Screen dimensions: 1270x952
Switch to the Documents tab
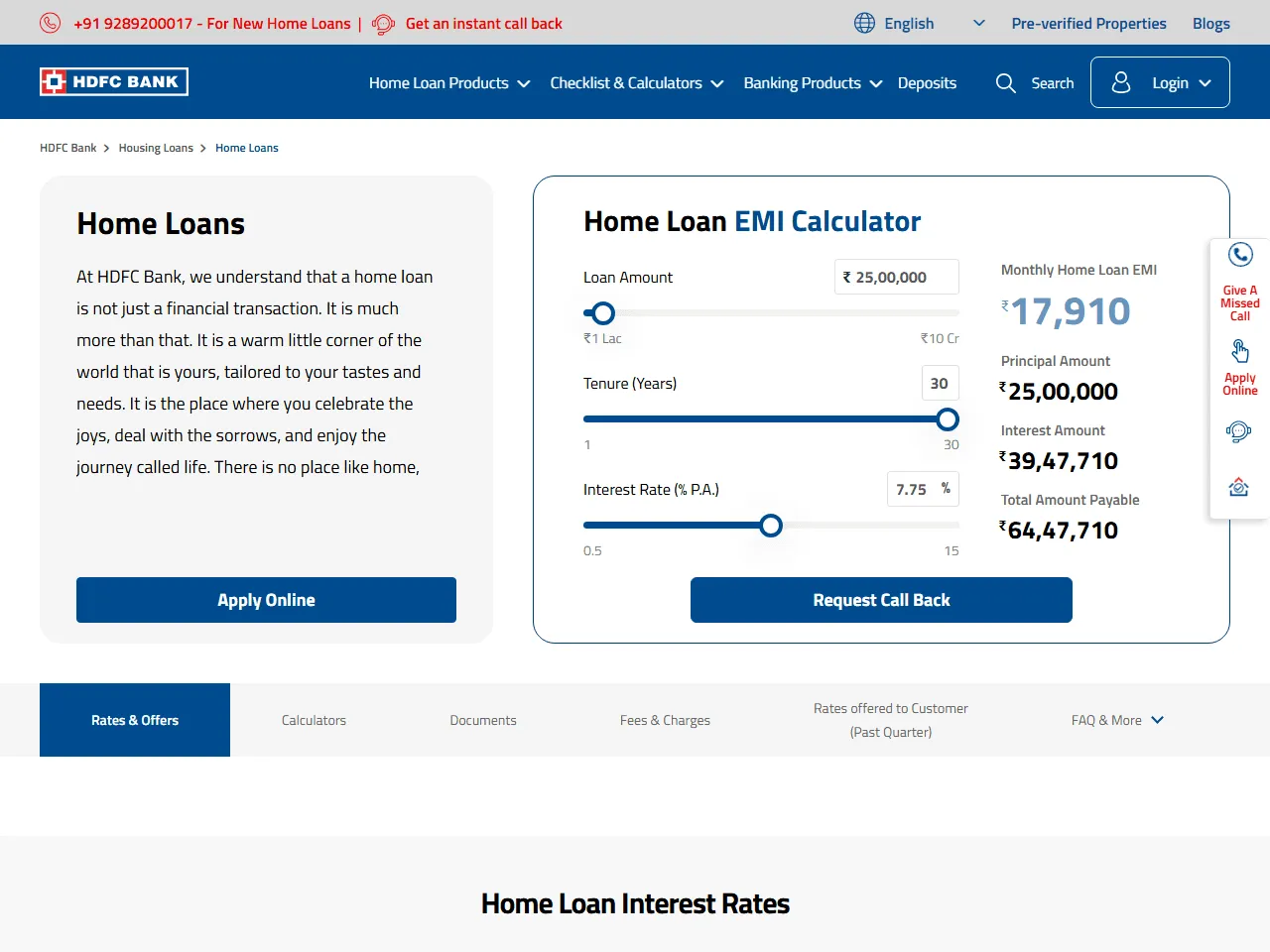point(483,720)
